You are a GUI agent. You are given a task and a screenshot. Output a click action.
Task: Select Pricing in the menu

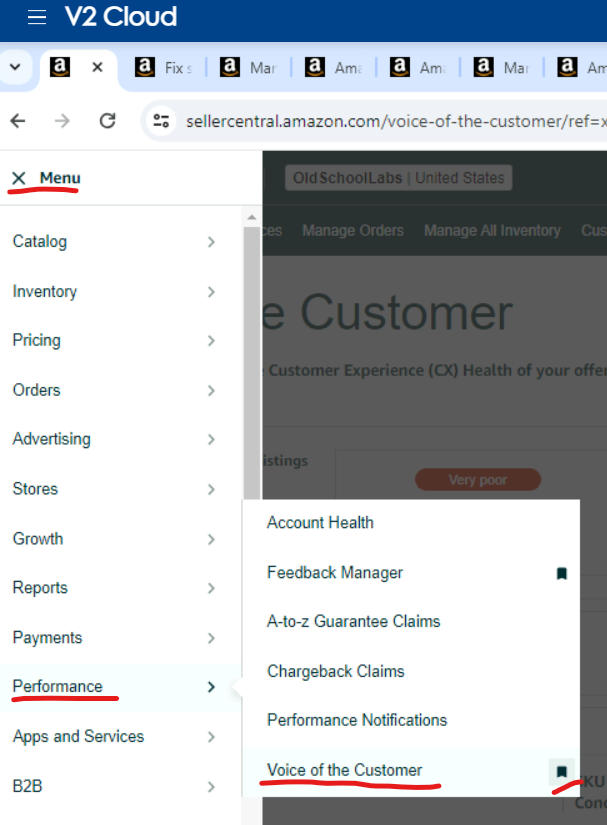(37, 340)
